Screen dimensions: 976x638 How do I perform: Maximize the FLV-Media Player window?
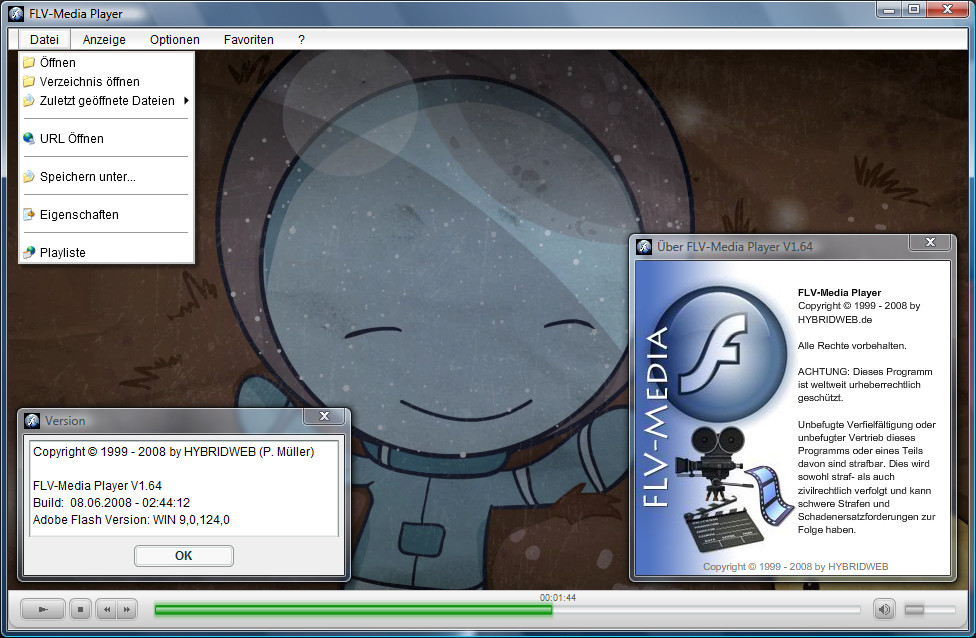coord(914,10)
